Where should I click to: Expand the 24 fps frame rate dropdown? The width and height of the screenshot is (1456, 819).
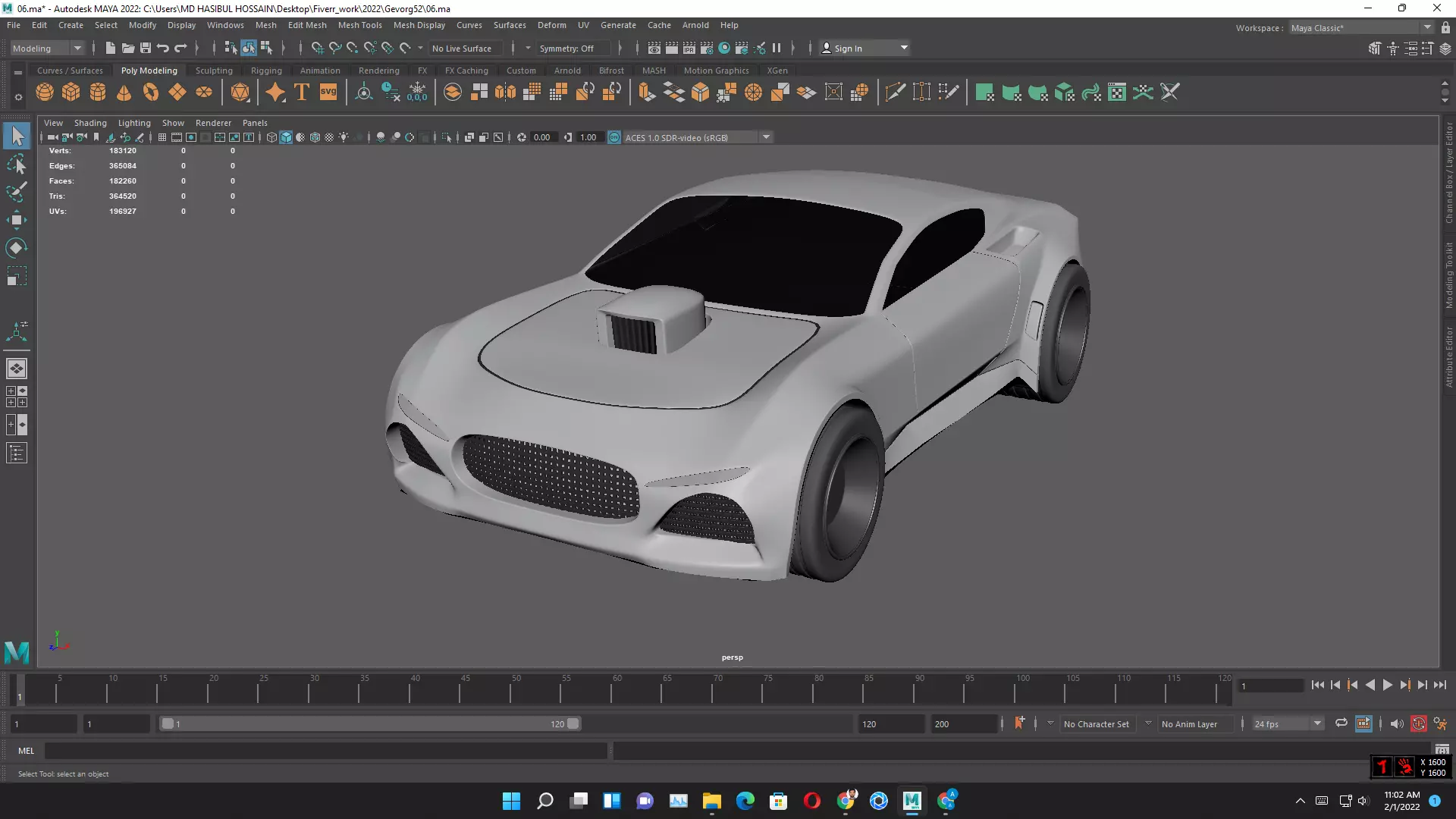coord(1317,723)
